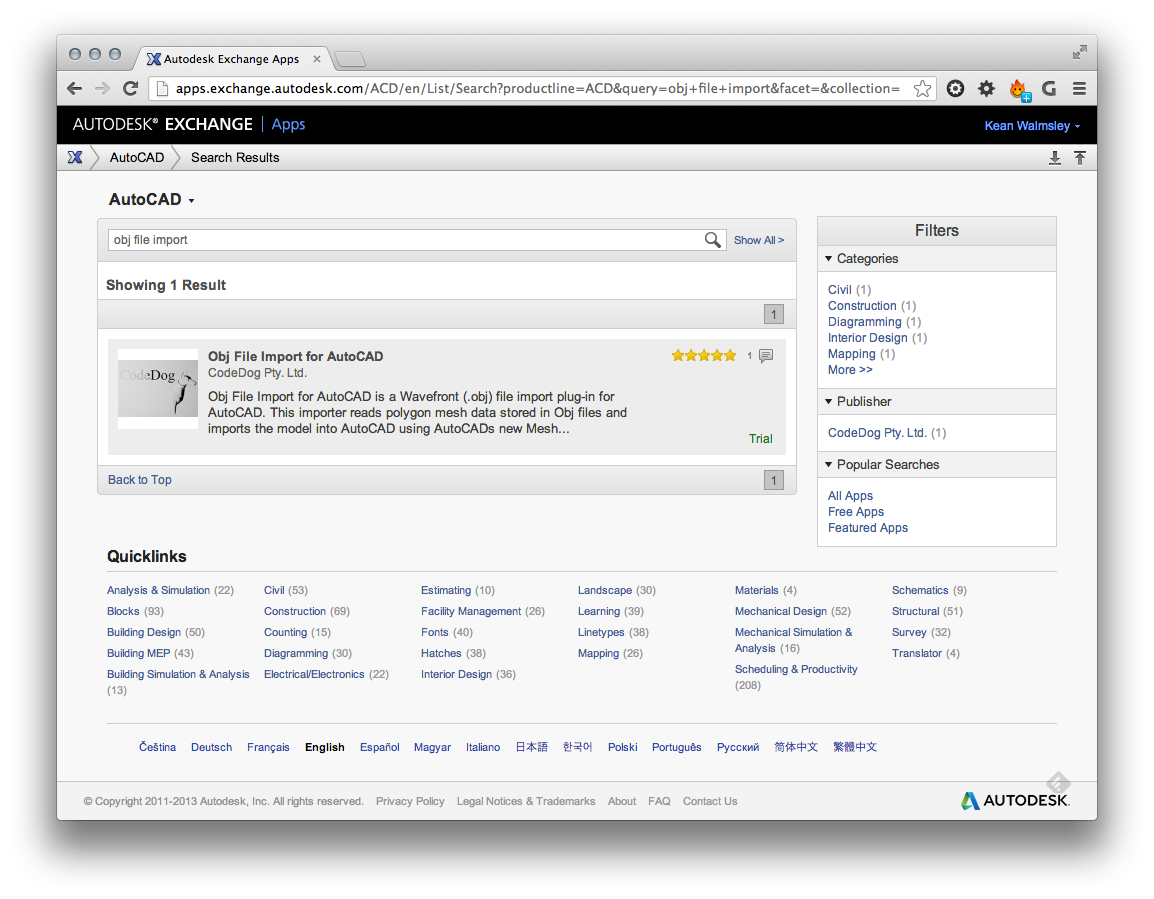Click the CodeDog app thumbnail
This screenshot has height=899, width=1154.
[158, 389]
